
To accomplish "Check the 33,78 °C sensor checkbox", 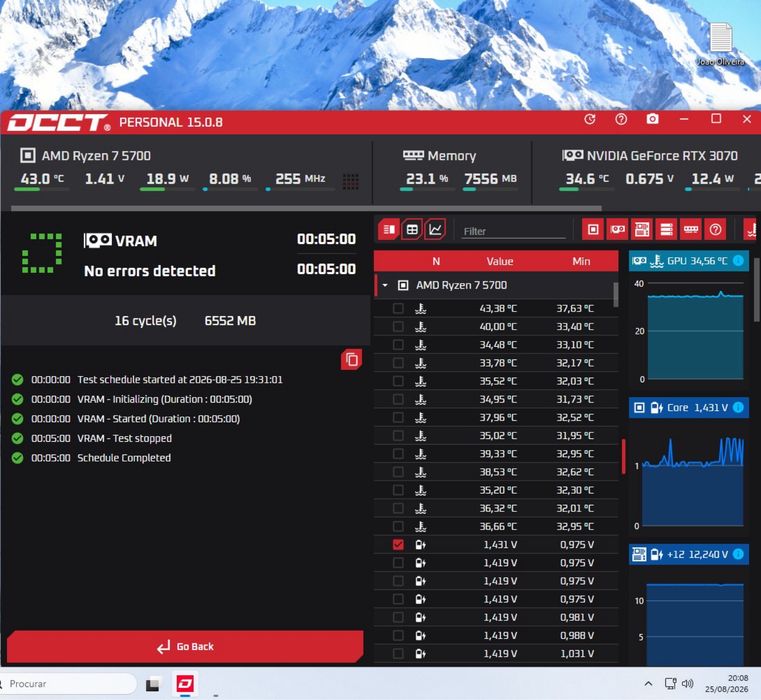I will coord(398,363).
